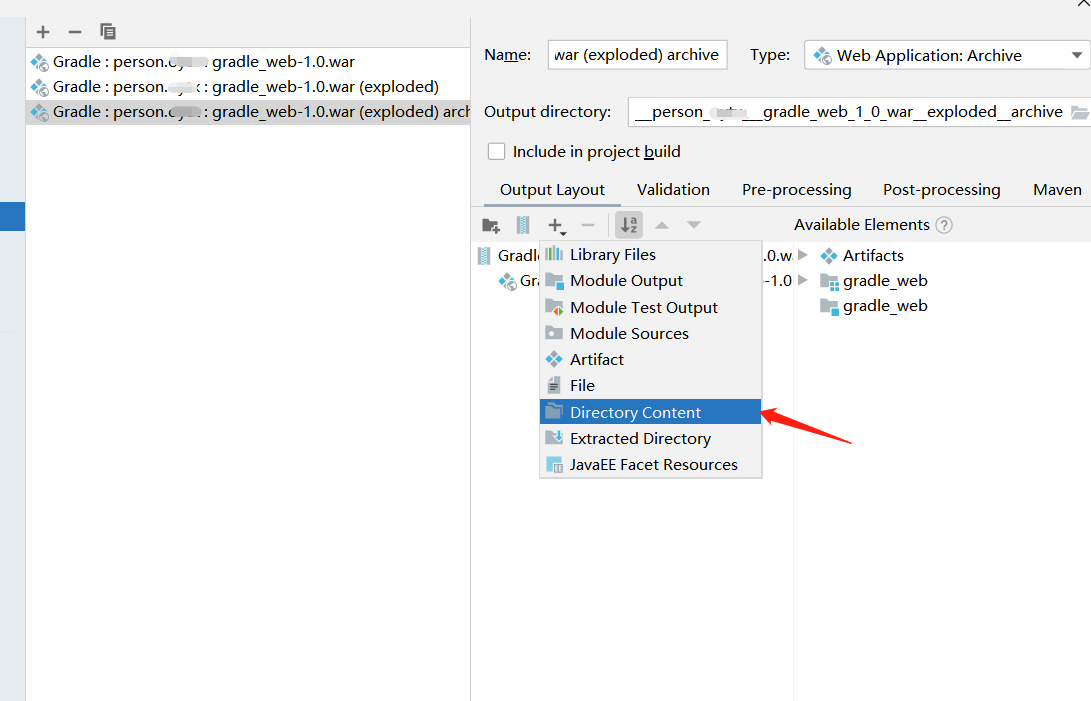Image resolution: width=1091 pixels, height=701 pixels.
Task: Click JavaEE Facet Resources icon
Action: (555, 465)
